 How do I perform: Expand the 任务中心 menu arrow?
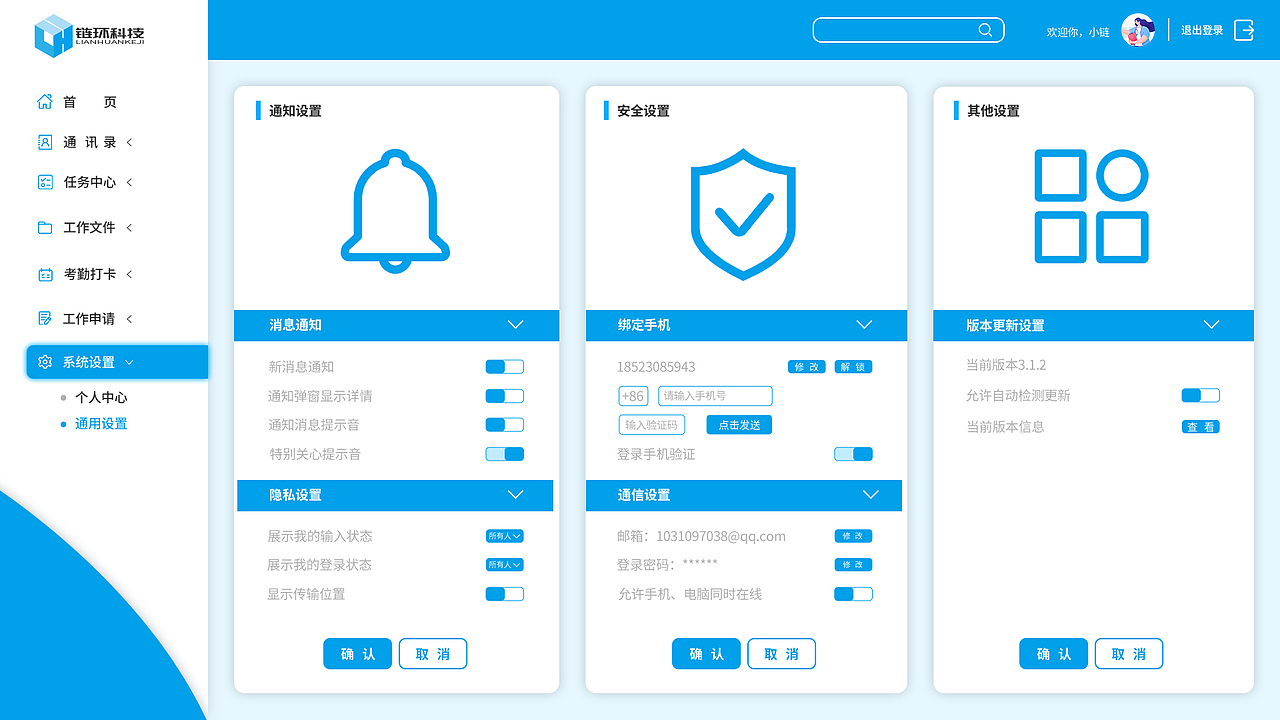[x=130, y=182]
